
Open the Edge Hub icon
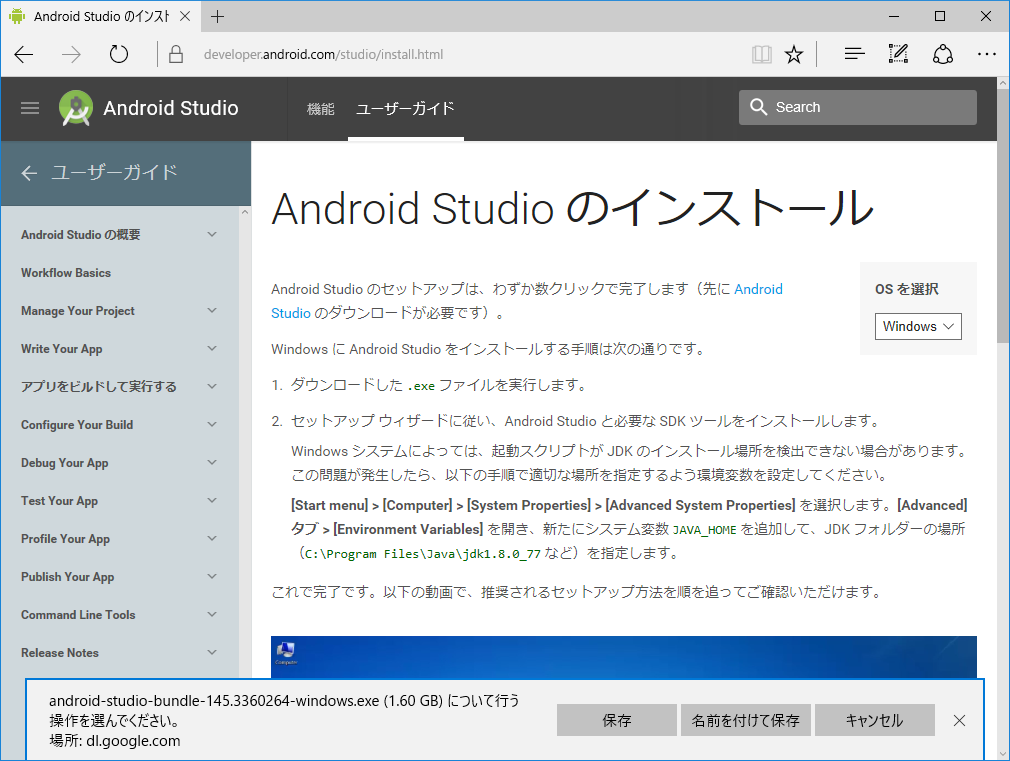click(x=854, y=54)
